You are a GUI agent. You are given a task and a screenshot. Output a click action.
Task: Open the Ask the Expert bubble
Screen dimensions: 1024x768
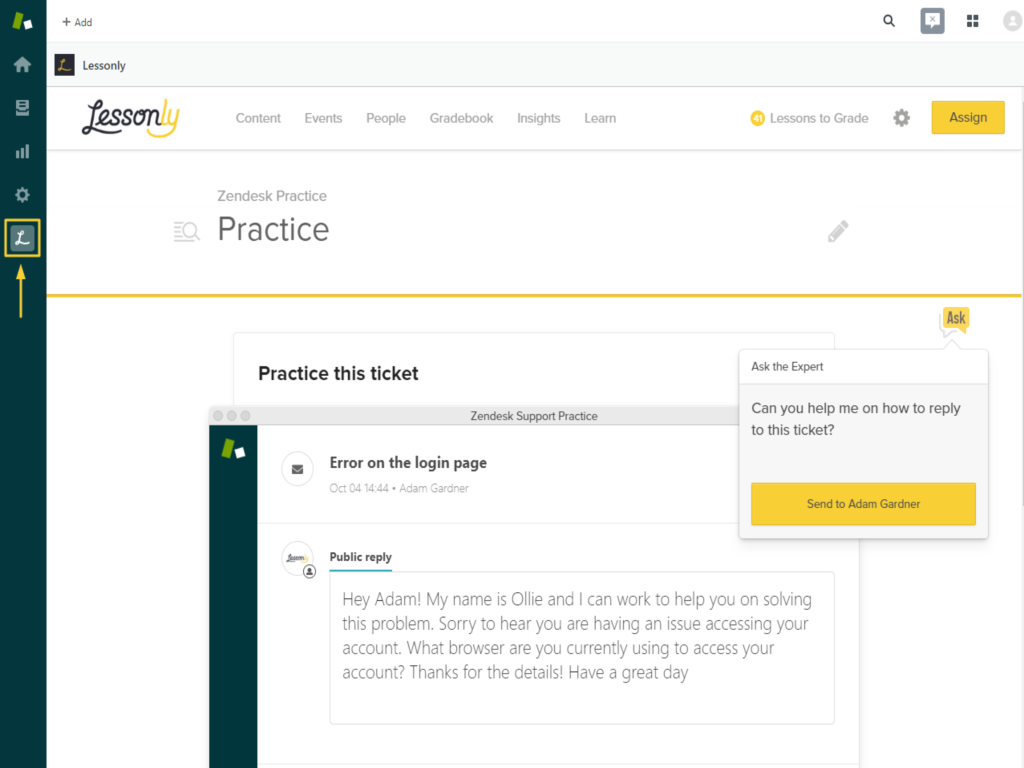coord(955,320)
